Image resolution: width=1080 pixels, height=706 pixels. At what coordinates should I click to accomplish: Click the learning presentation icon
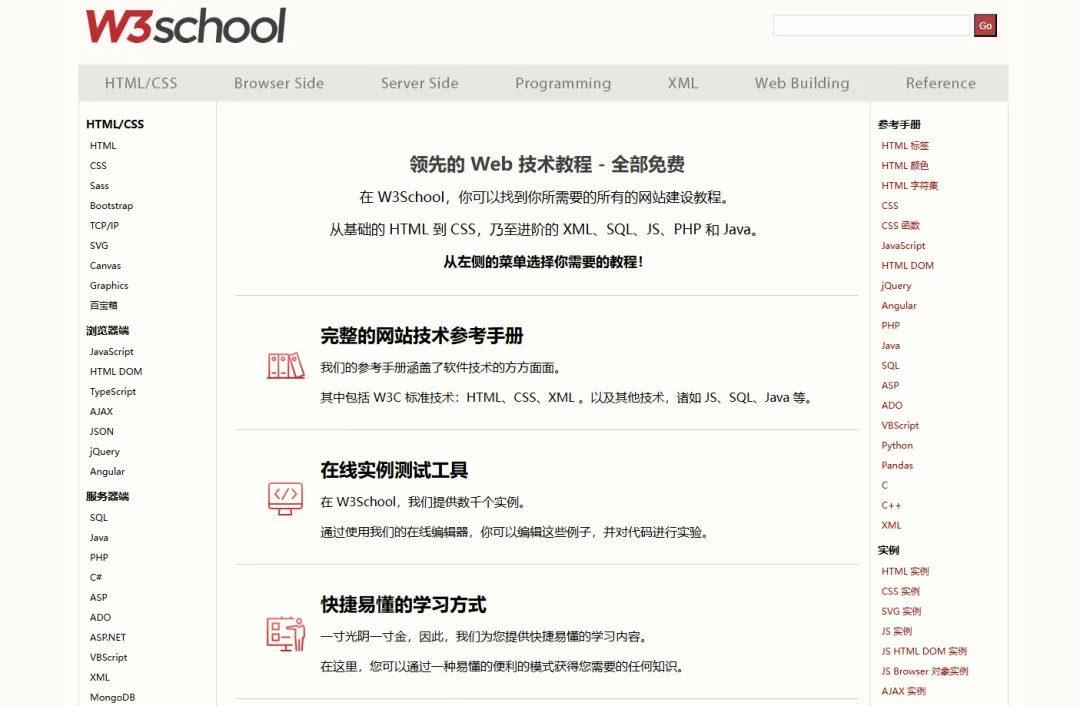tap(285, 634)
